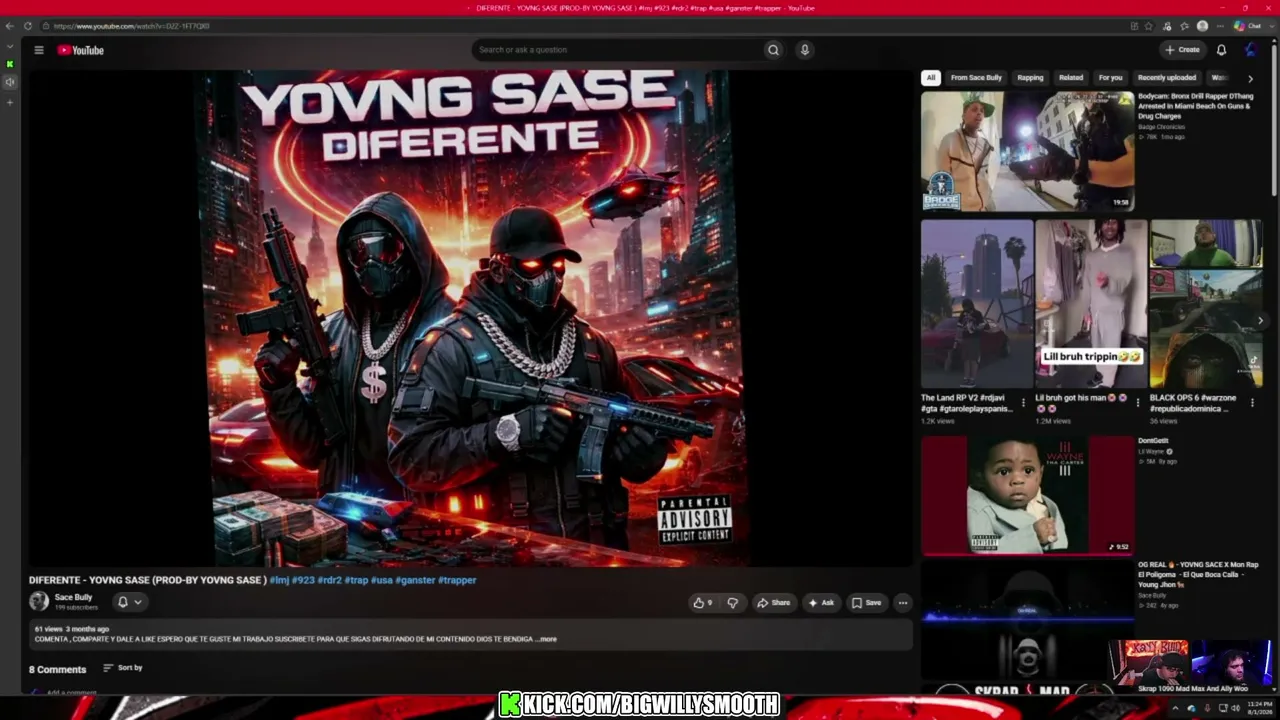Click the 8 Comments heading
The width and height of the screenshot is (1280, 720).
(x=57, y=670)
